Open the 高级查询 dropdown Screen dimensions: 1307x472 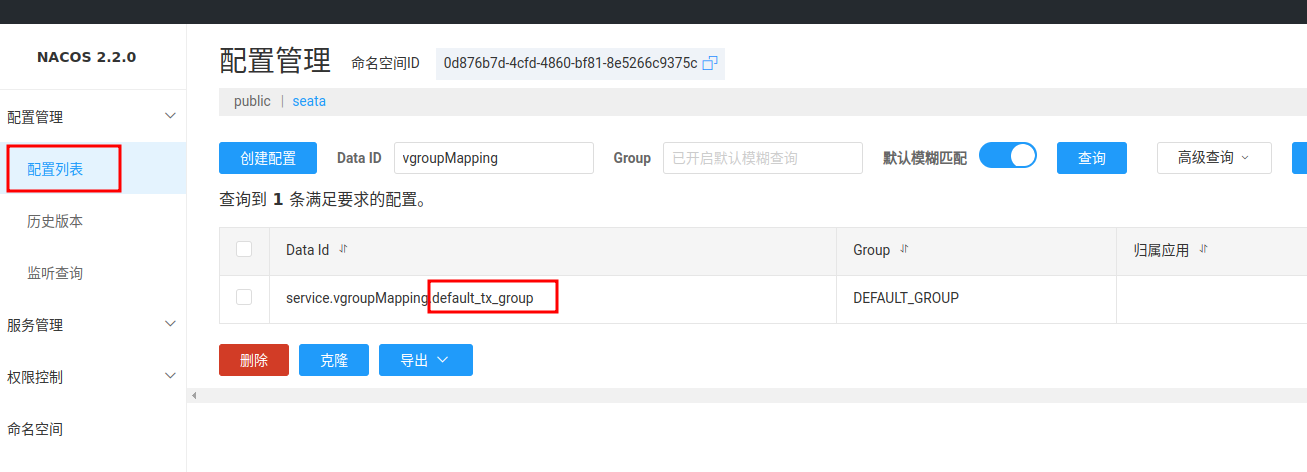1214,158
